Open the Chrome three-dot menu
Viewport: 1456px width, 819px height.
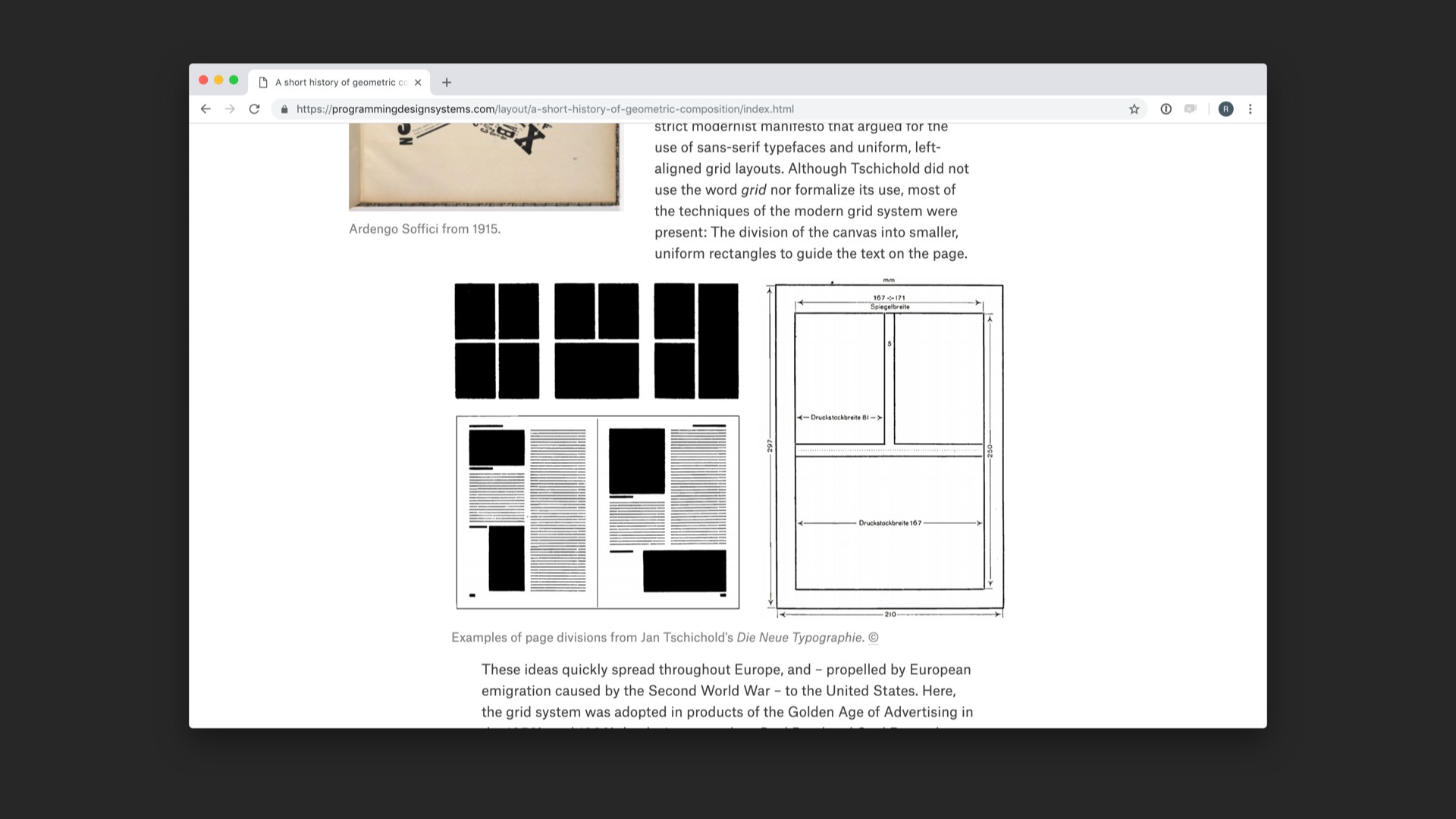[1250, 109]
